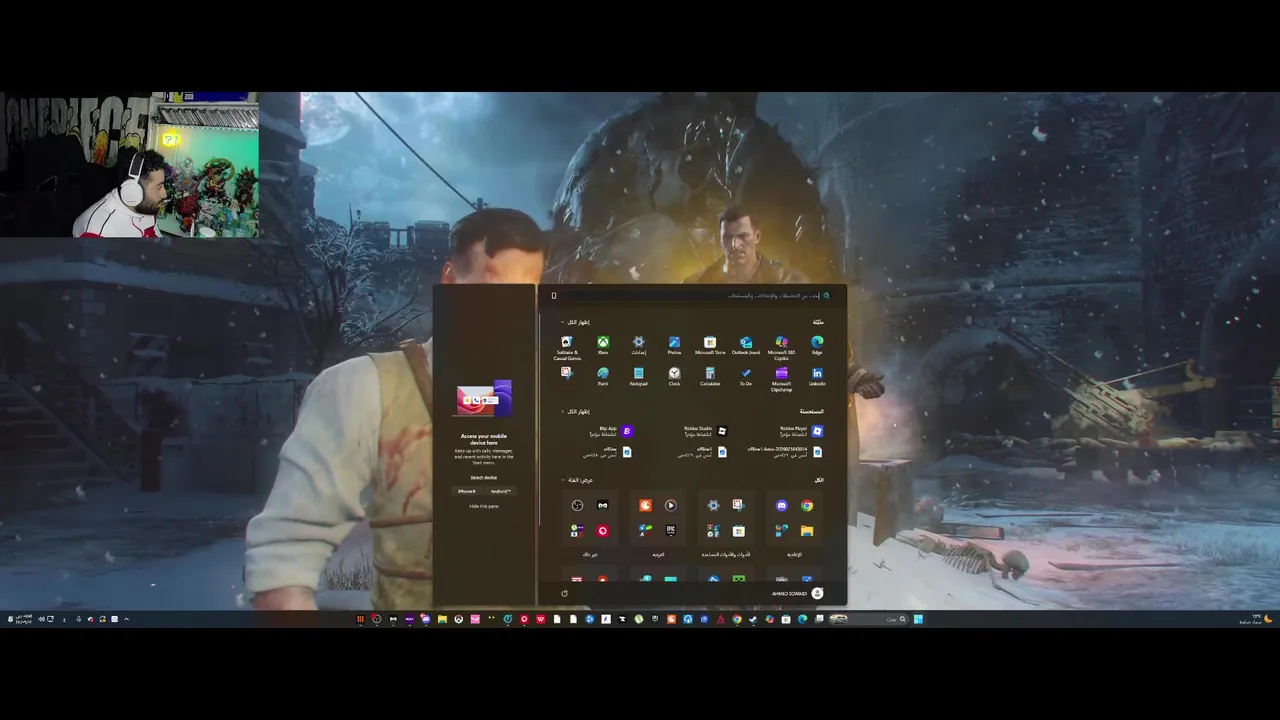The image size is (1280, 720).
Task: Open recommended file offline1-fotox-2026021843014
Action: pos(785,452)
